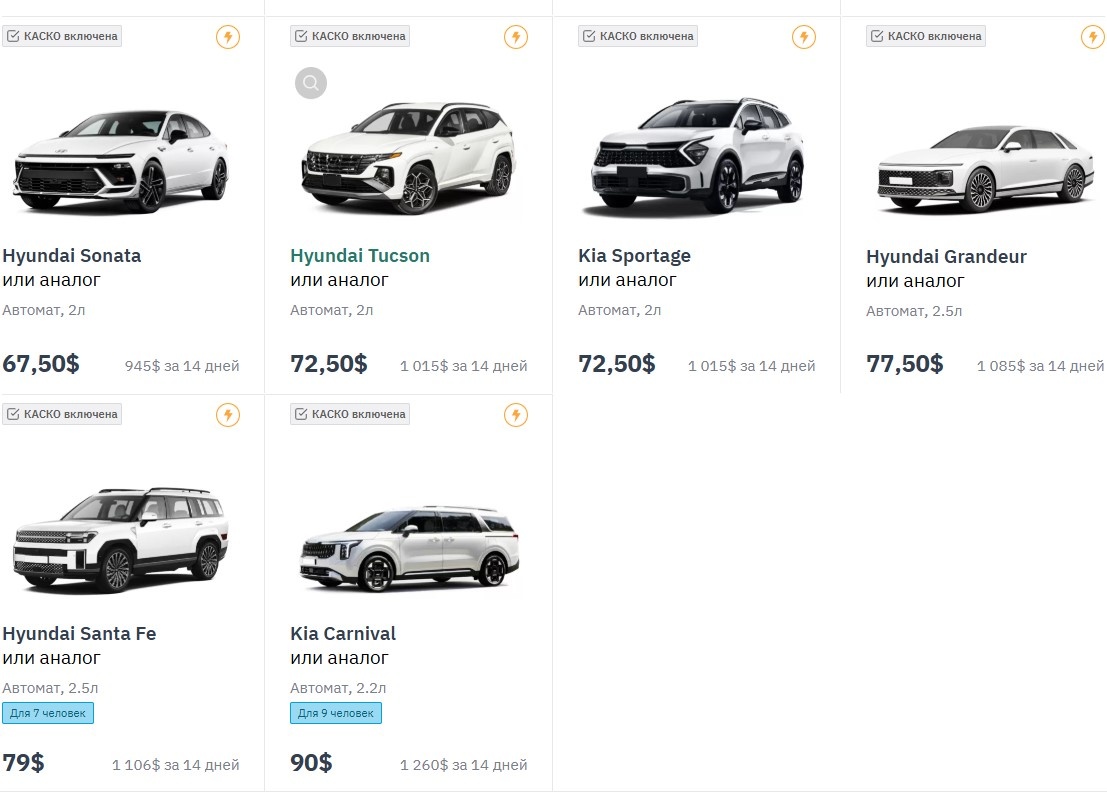Open the magnifier zoom icon on Tucson photo
Viewport: 1107px width, 795px height.
311,83
